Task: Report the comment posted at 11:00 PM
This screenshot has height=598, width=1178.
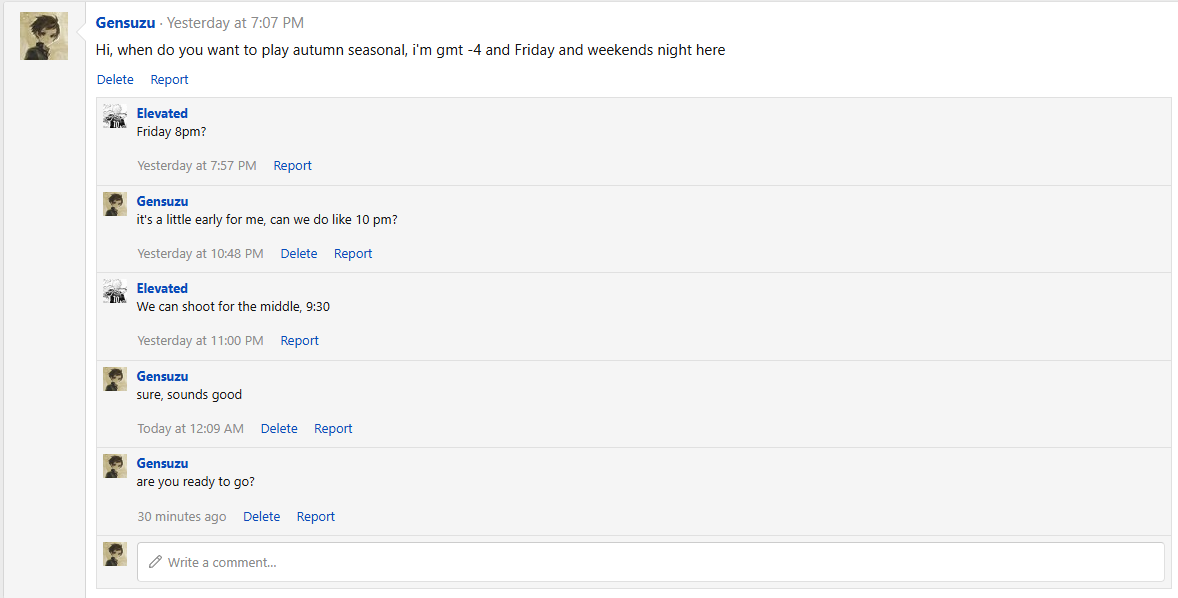Action: coord(299,341)
